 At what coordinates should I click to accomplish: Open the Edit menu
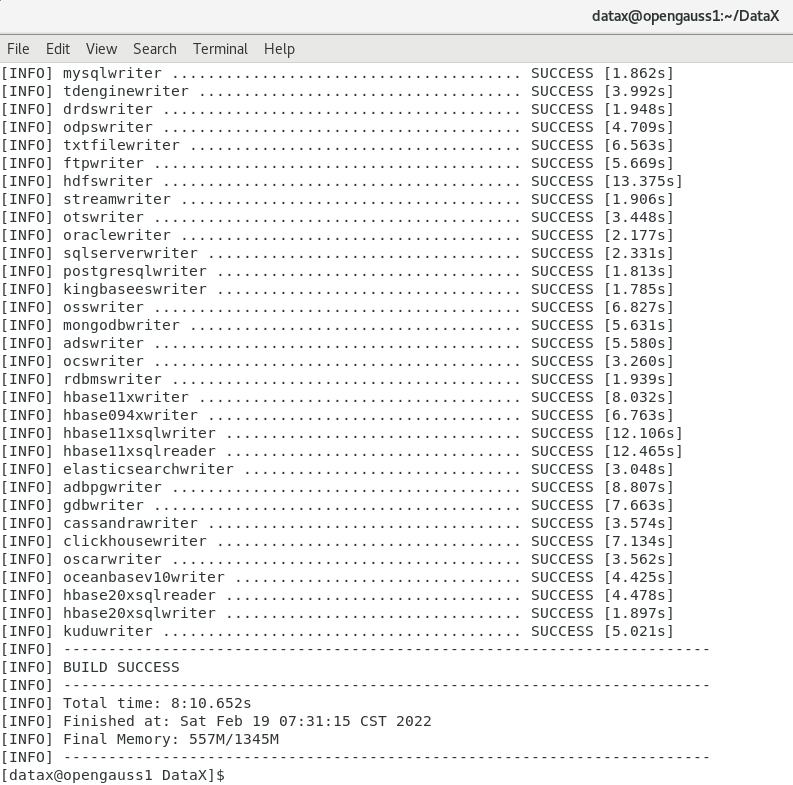[x=58, y=49]
